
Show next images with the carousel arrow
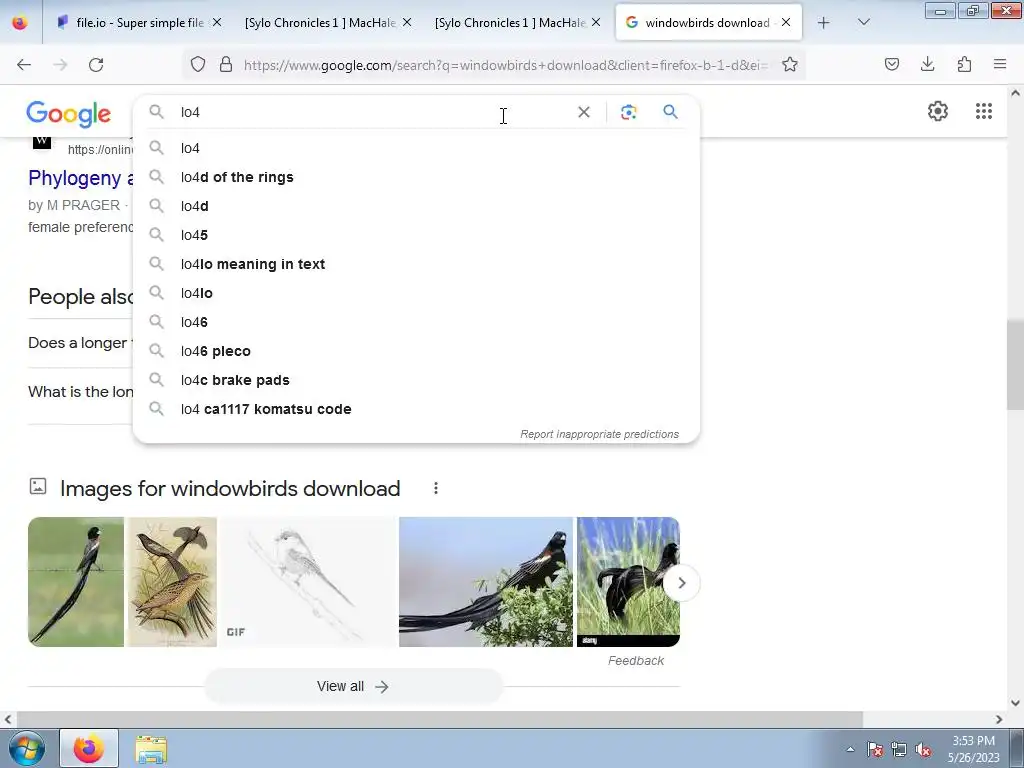[681, 583]
